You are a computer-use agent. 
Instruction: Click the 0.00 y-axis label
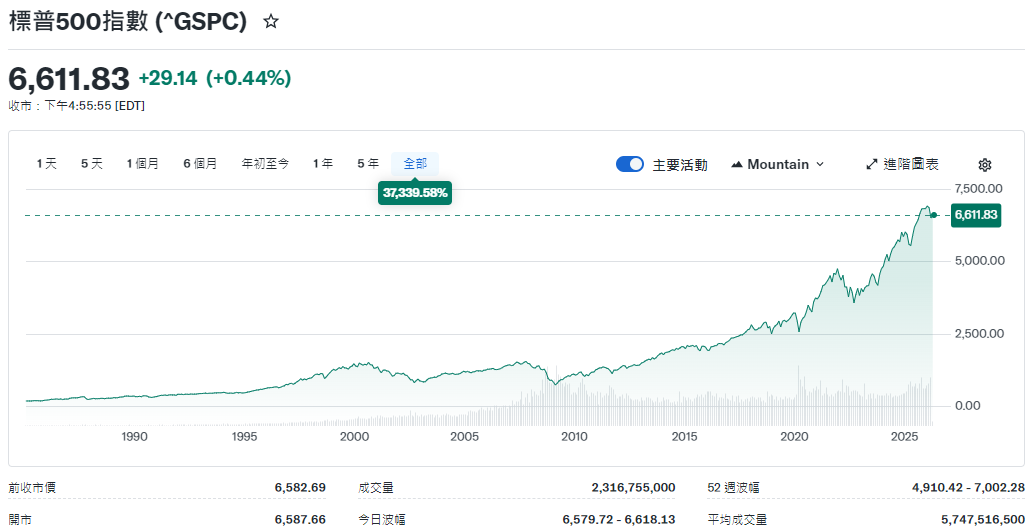(x=968, y=406)
